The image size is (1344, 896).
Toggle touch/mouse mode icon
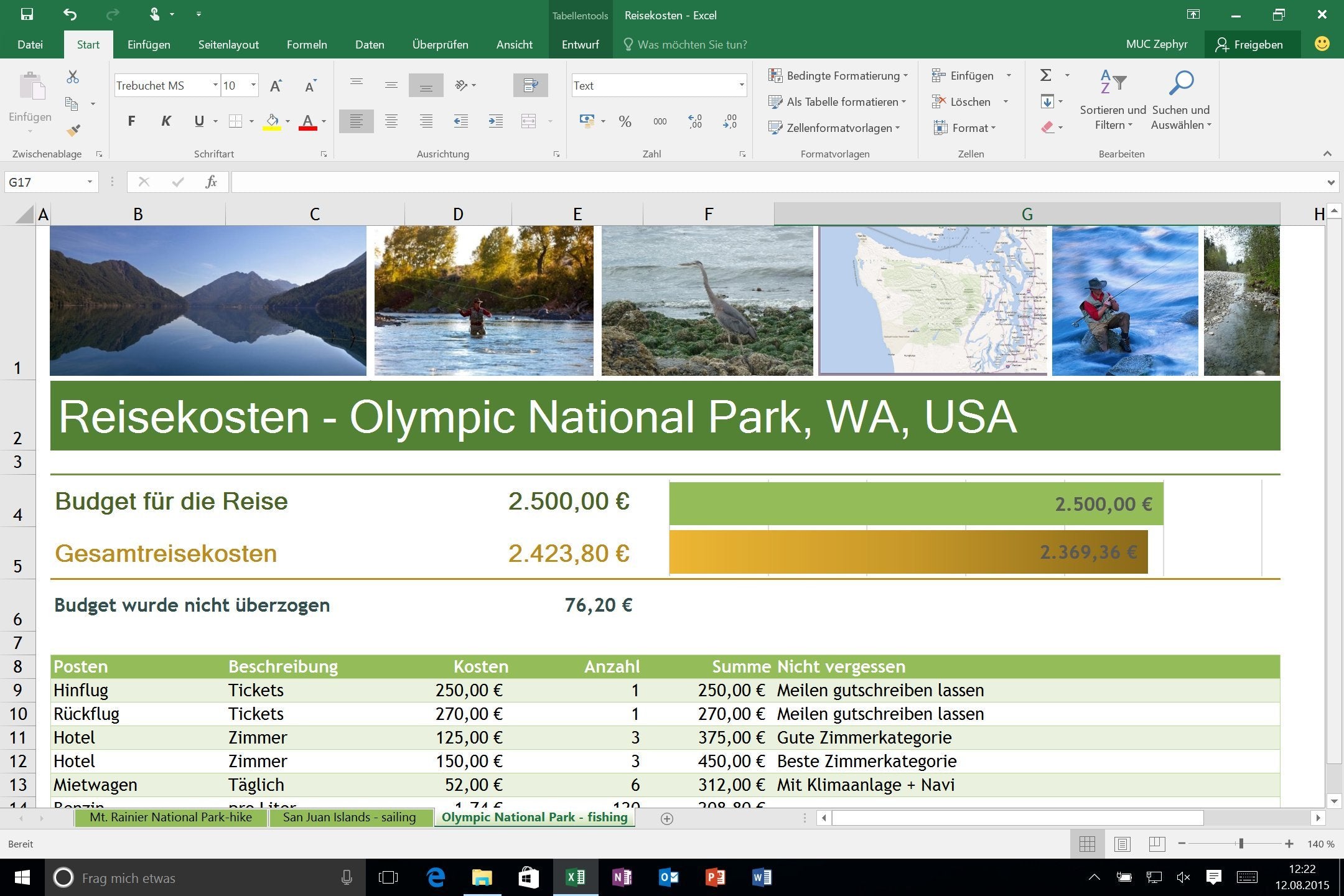point(154,14)
